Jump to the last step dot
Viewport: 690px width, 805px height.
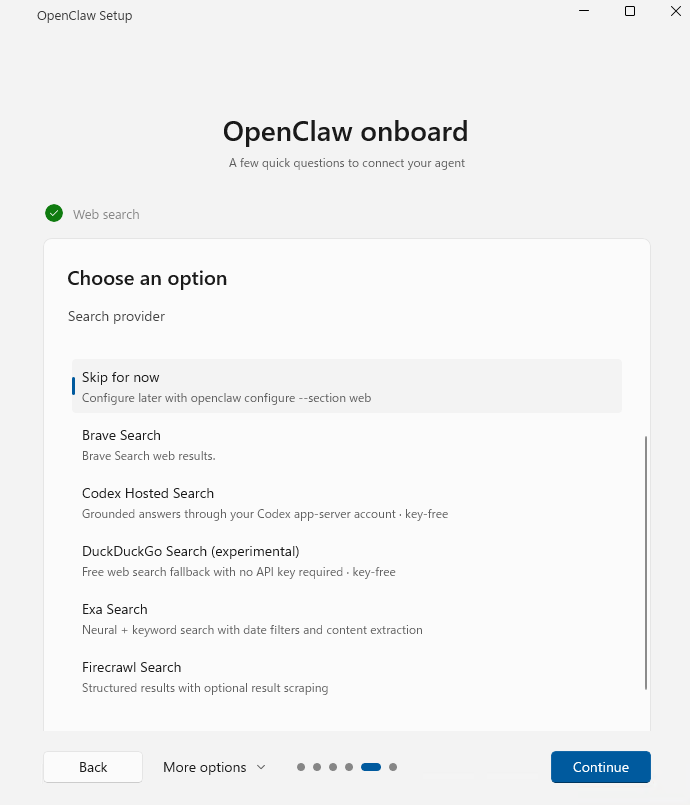(x=393, y=767)
